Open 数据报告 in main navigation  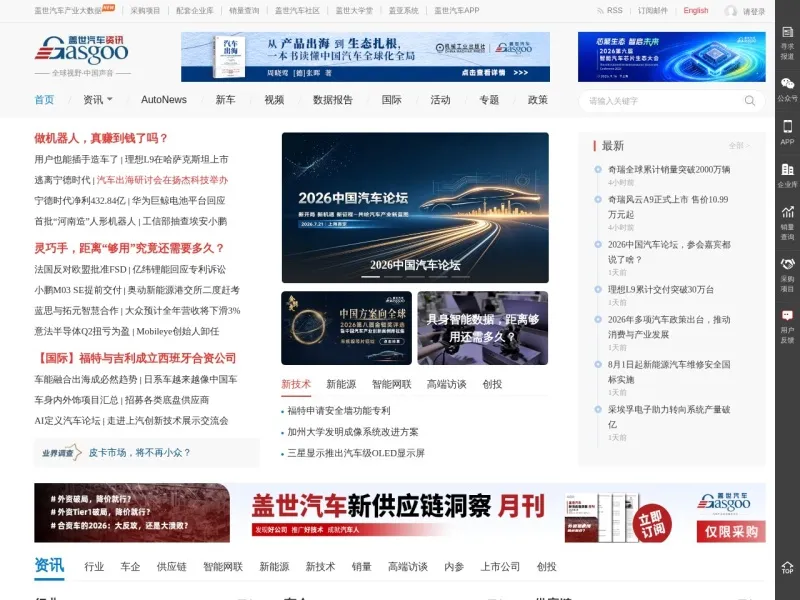tap(333, 99)
